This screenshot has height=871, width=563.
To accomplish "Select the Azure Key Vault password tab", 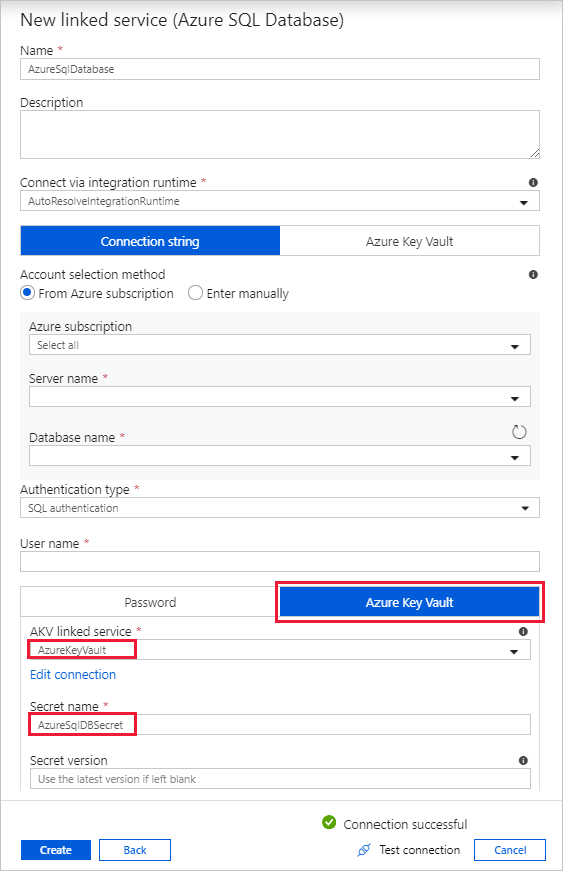I will [410, 602].
